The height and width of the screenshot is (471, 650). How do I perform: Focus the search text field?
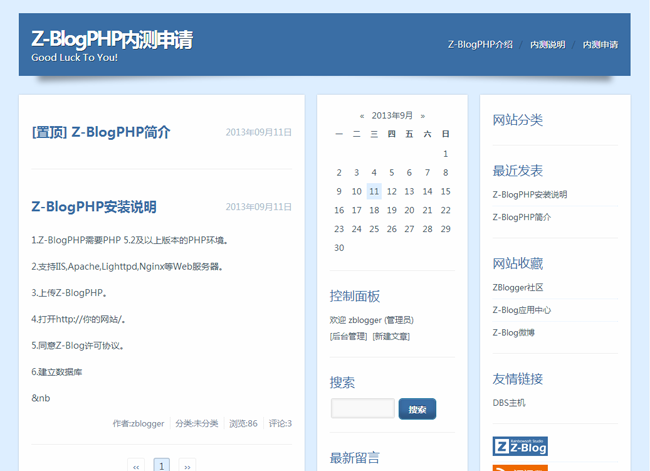(x=363, y=408)
